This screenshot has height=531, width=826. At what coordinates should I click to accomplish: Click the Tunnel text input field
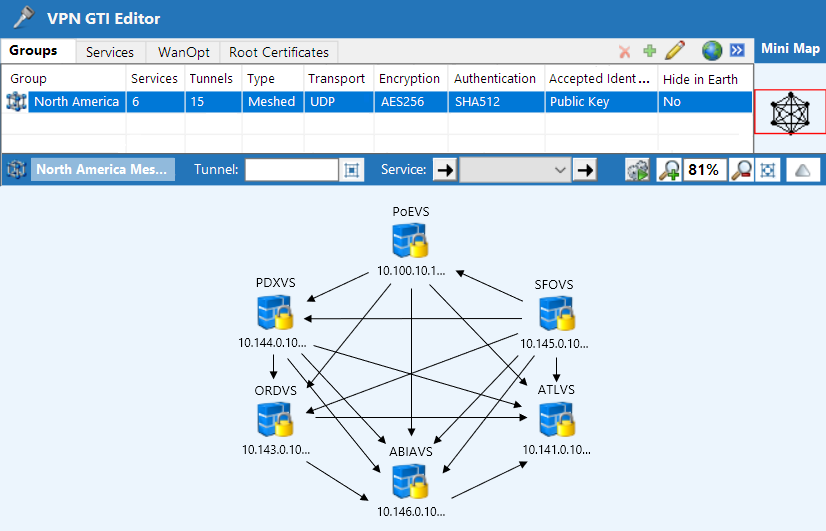pos(291,170)
